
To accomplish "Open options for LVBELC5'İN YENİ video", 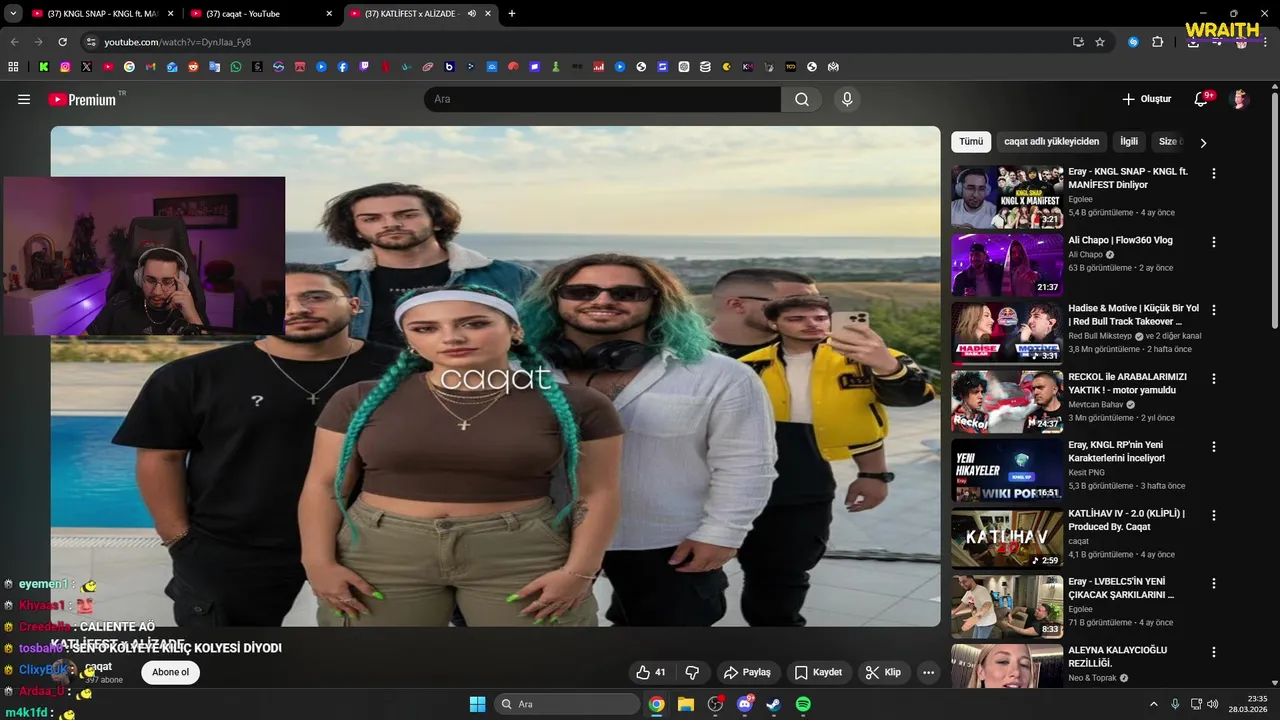I will tap(1214, 583).
